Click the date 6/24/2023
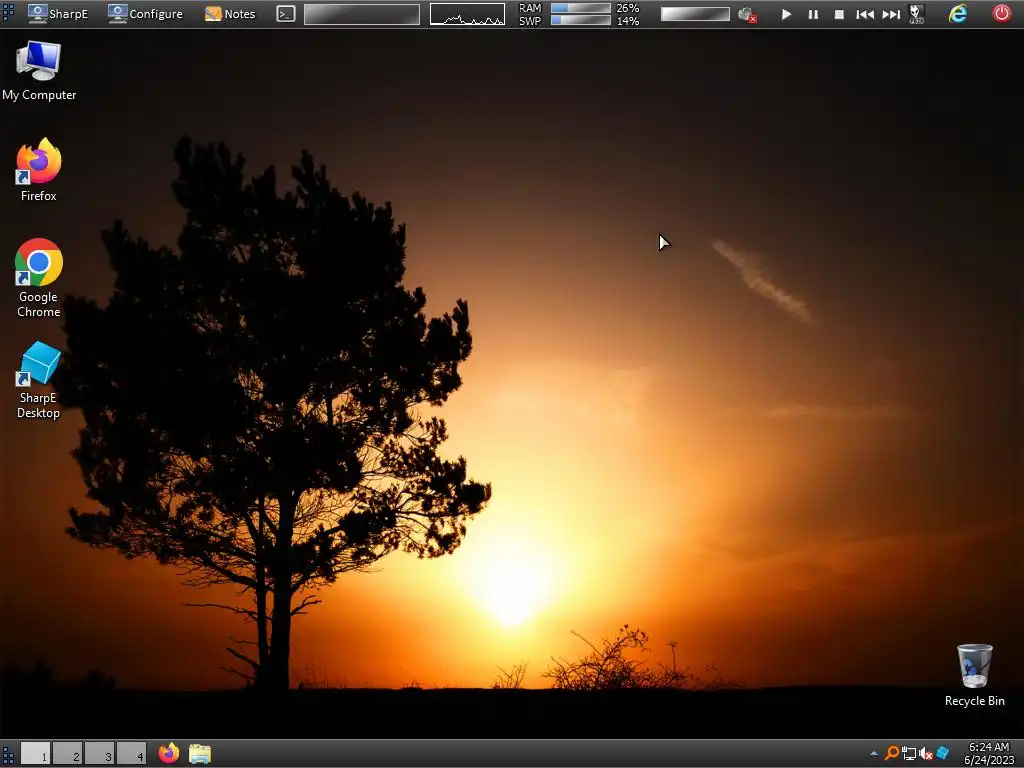Image resolution: width=1024 pixels, height=768 pixels. pyautogui.click(x=989, y=760)
